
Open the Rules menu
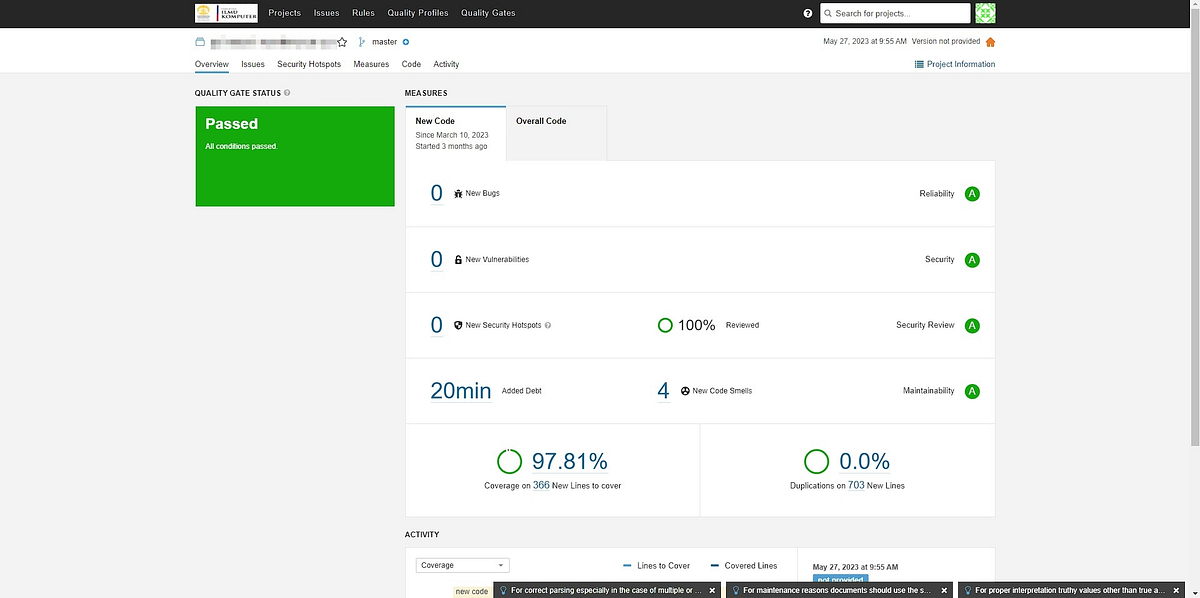point(362,13)
